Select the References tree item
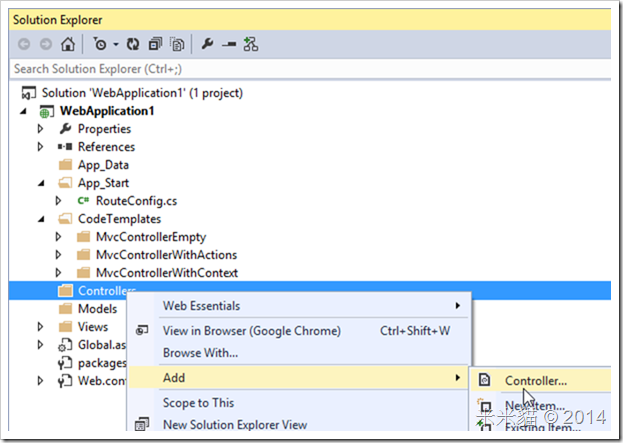Screen dimensions: 623x443 tap(106, 147)
